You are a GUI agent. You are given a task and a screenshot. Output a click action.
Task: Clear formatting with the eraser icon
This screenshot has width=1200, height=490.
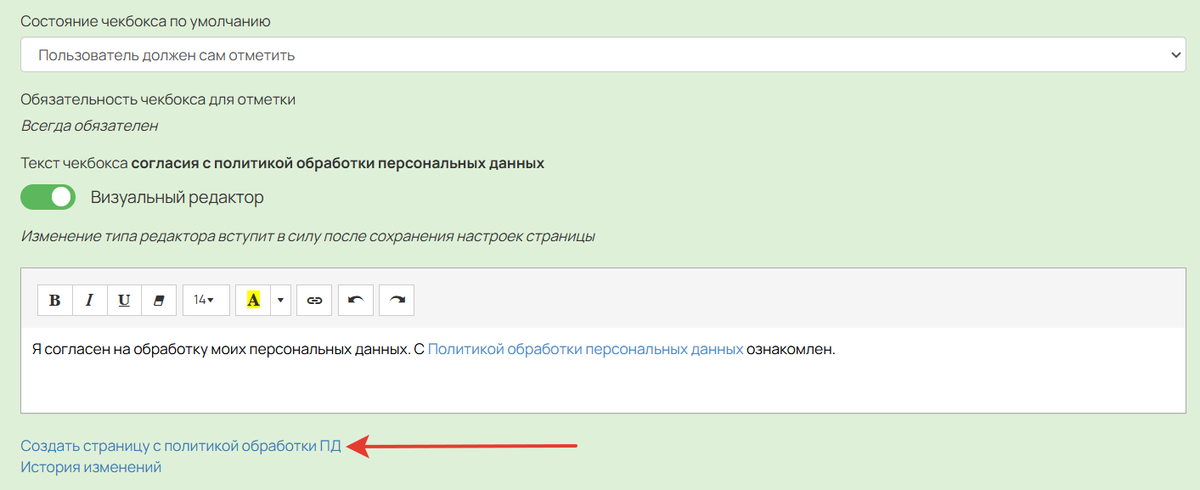(x=158, y=300)
